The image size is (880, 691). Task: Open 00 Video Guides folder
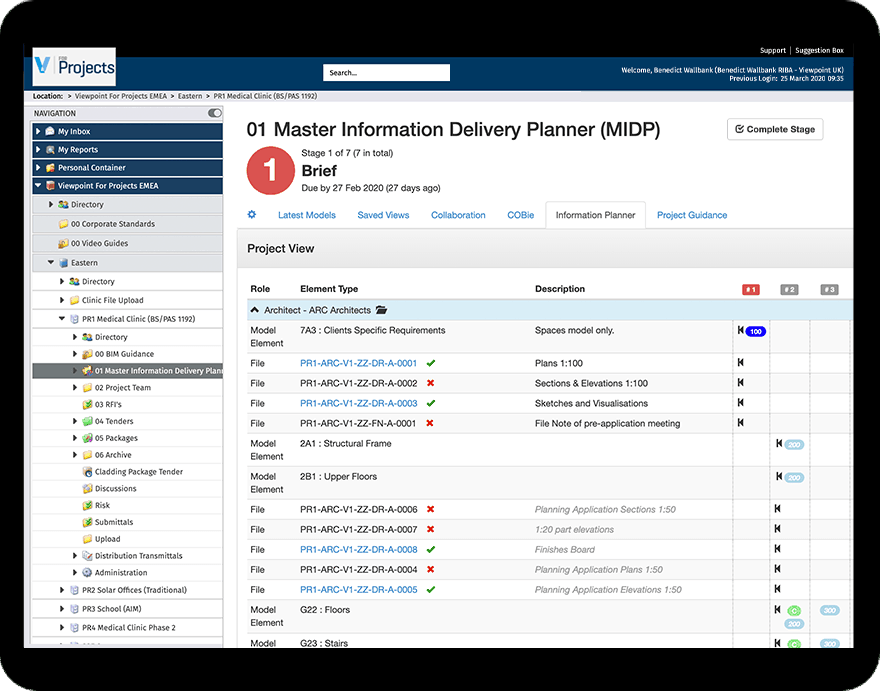pyautogui.click(x=99, y=243)
